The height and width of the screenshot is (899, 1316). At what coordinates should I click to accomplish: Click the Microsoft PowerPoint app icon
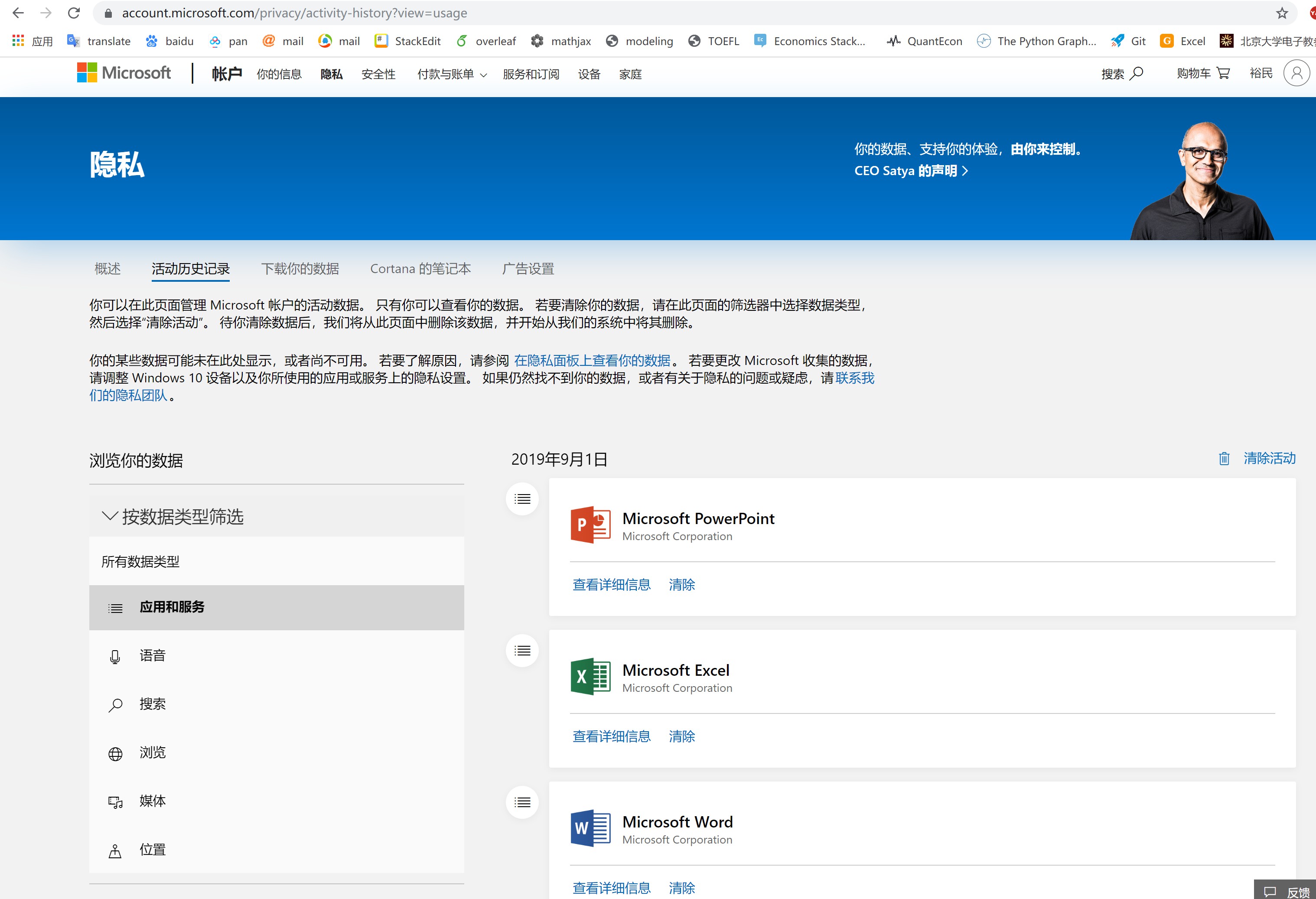point(590,524)
